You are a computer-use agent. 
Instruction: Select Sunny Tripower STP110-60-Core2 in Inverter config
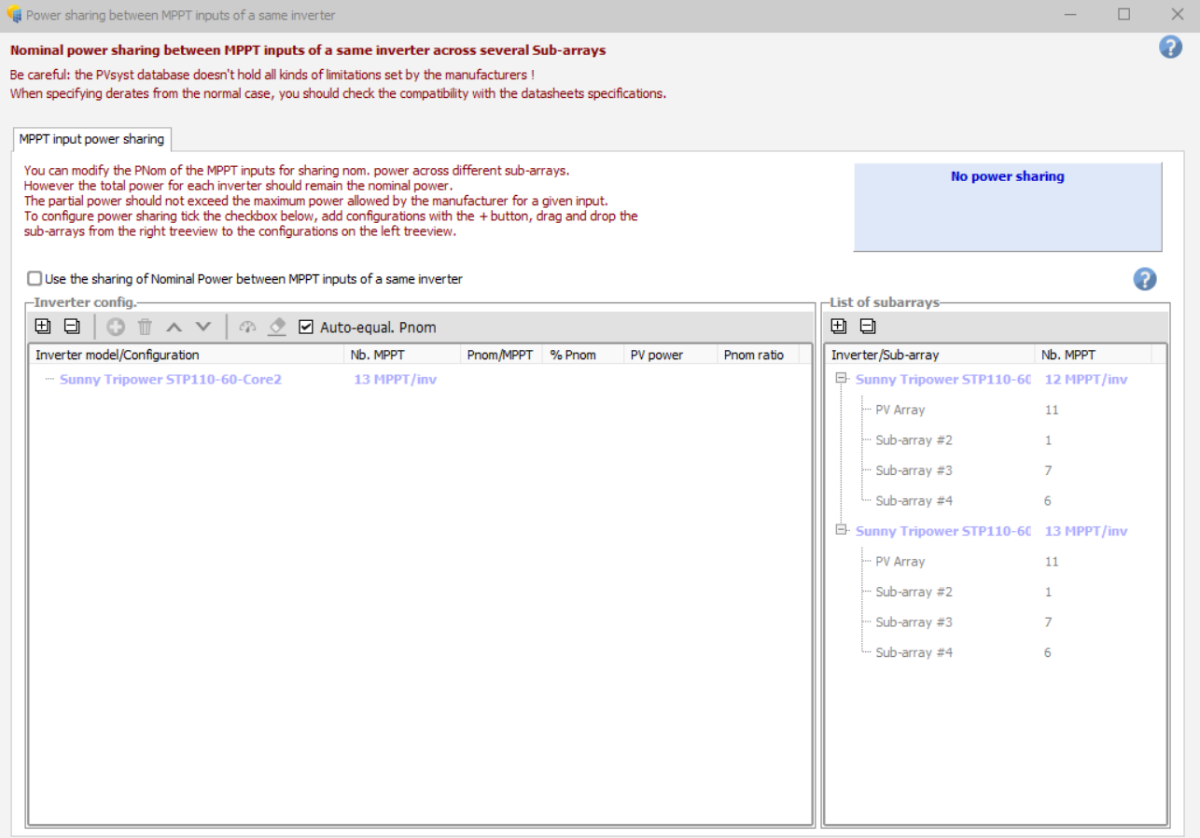170,380
